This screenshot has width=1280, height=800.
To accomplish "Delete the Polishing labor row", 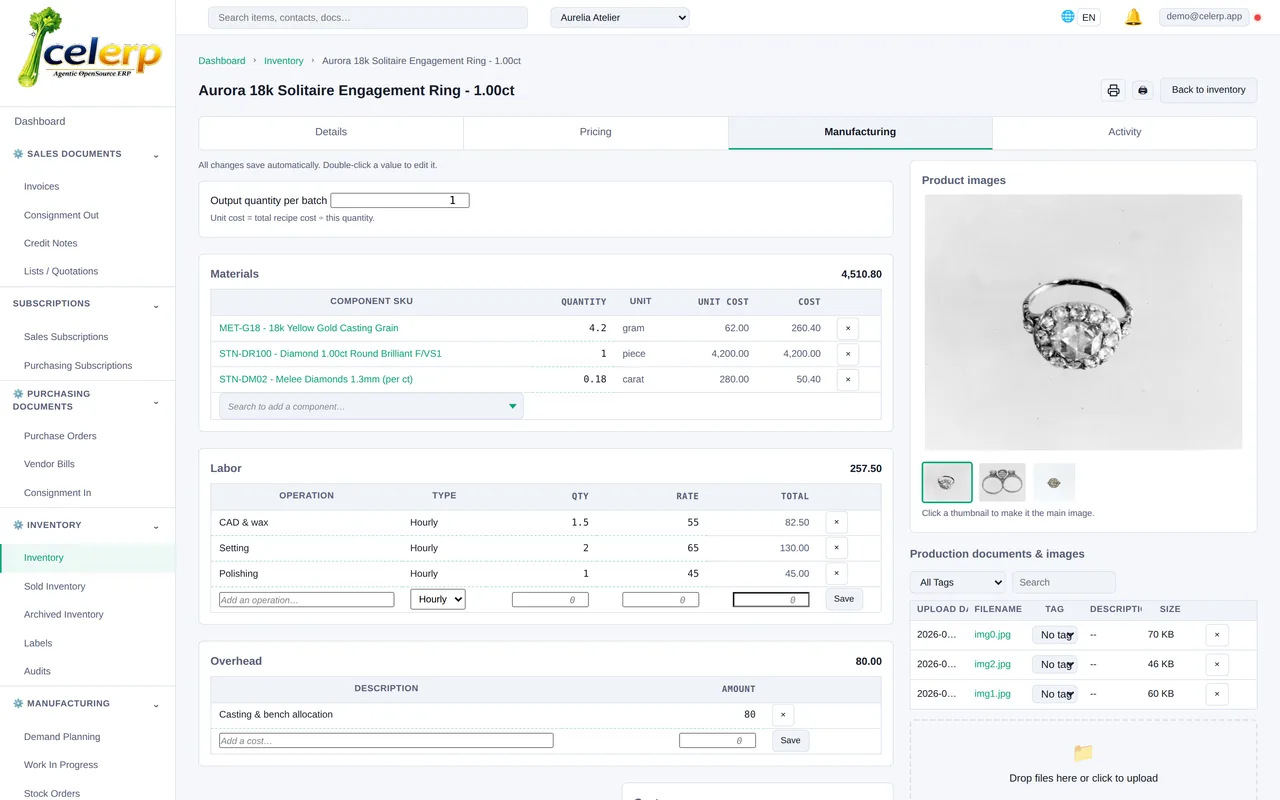I will [x=837, y=574].
